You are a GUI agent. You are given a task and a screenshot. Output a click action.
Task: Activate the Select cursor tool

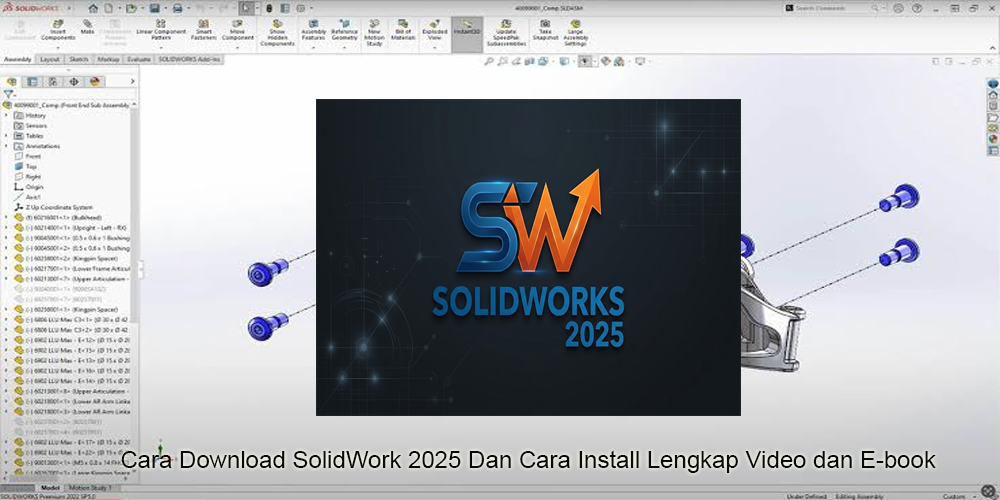(x=246, y=8)
